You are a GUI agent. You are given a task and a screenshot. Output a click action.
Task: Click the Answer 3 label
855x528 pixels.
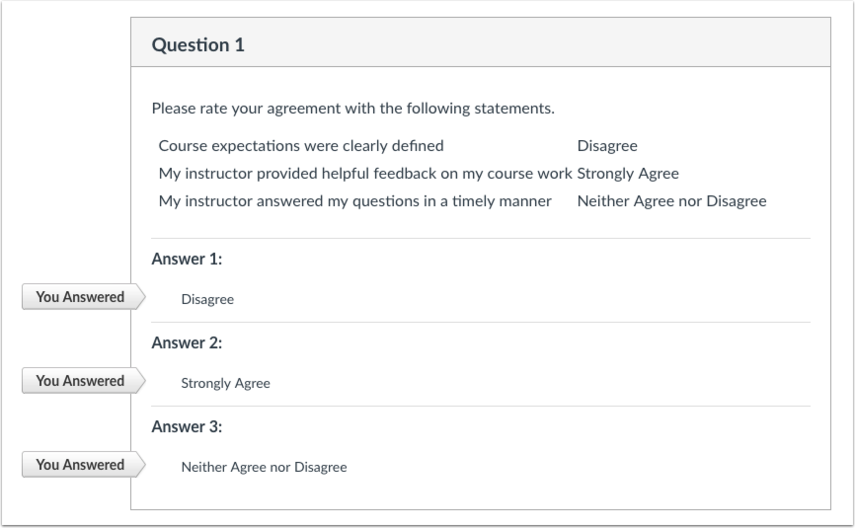[186, 427]
